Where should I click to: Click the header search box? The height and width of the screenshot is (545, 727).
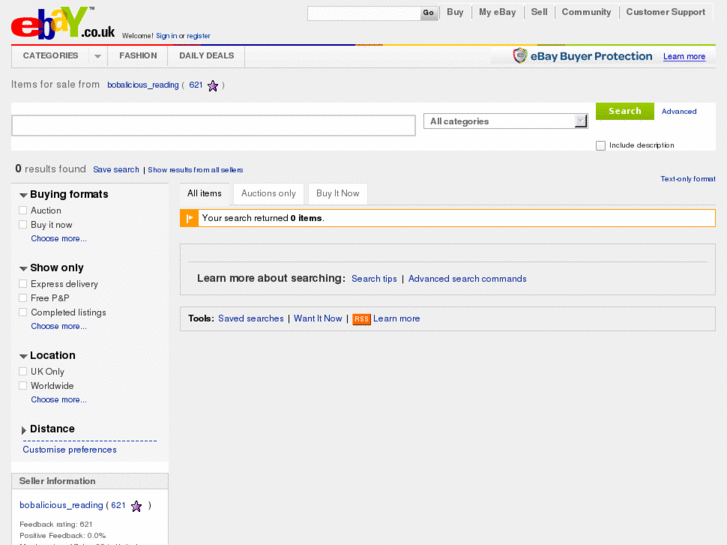tap(364, 13)
